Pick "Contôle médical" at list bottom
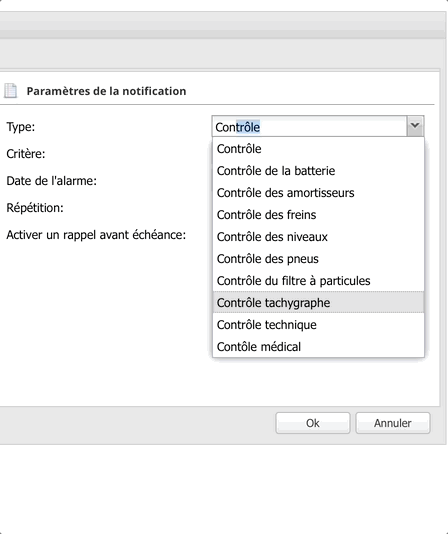Viewport: 448px width, 534px height. point(318,347)
